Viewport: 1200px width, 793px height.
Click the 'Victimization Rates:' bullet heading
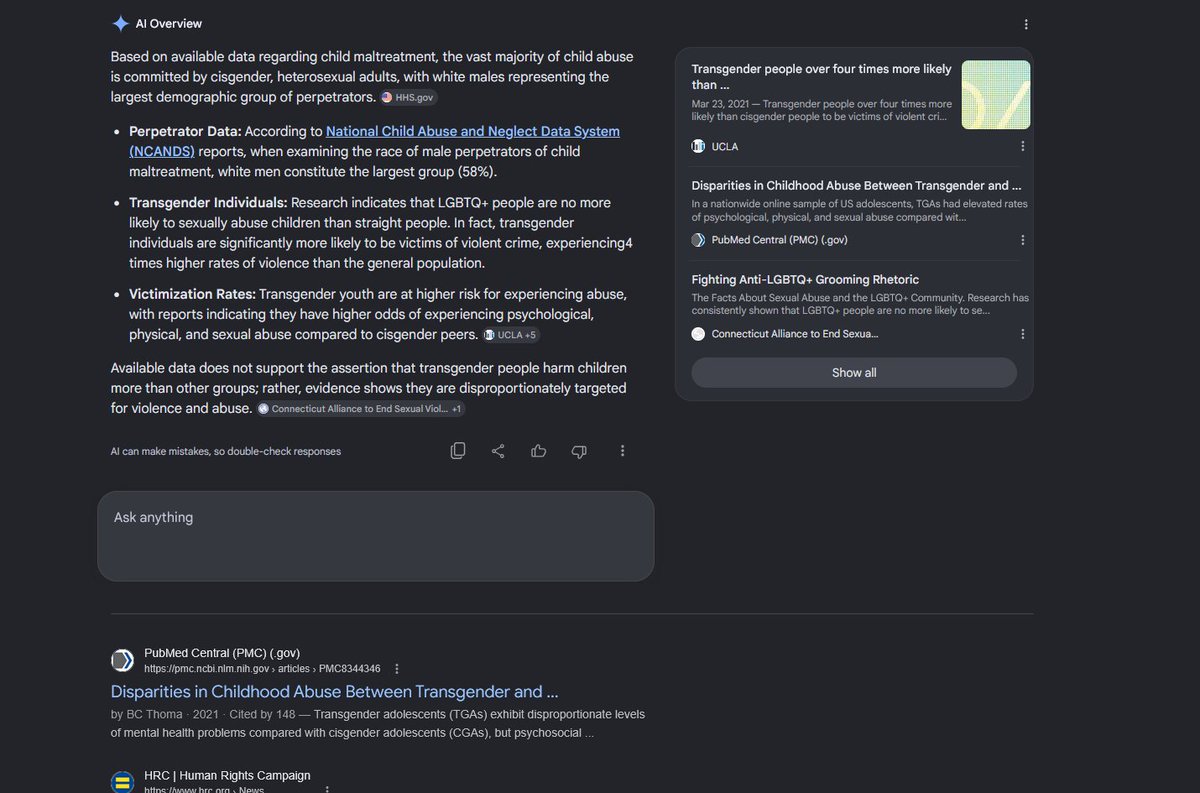(193, 295)
